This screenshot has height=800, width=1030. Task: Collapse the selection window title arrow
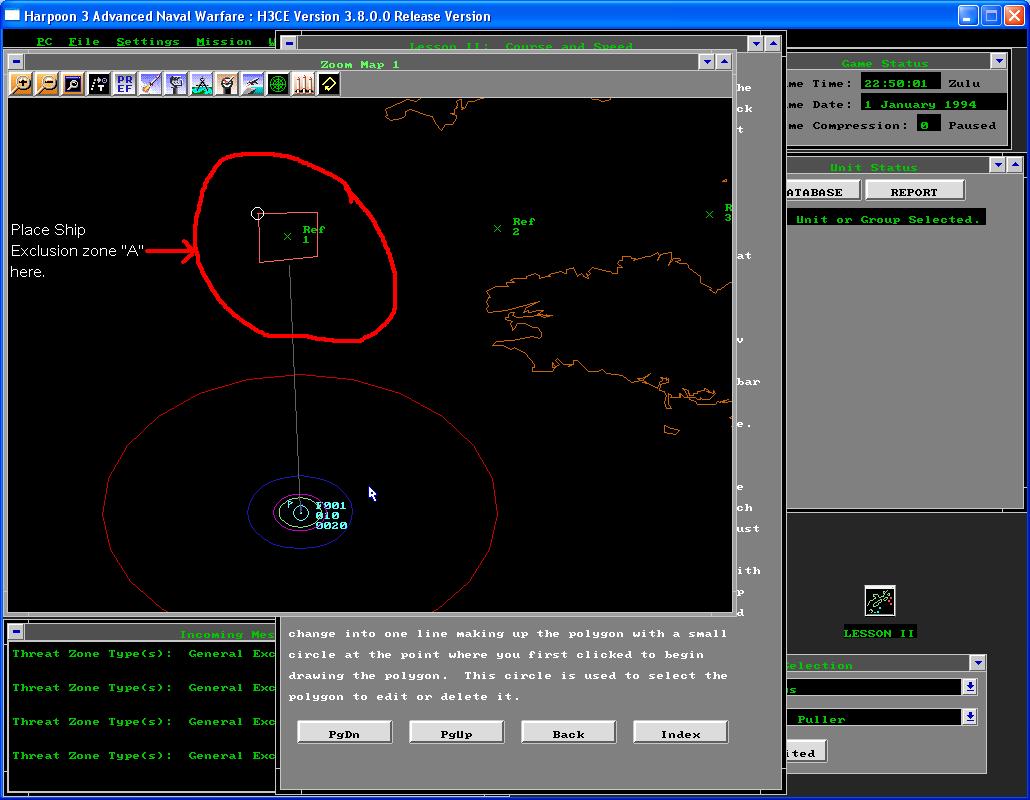coord(978,663)
